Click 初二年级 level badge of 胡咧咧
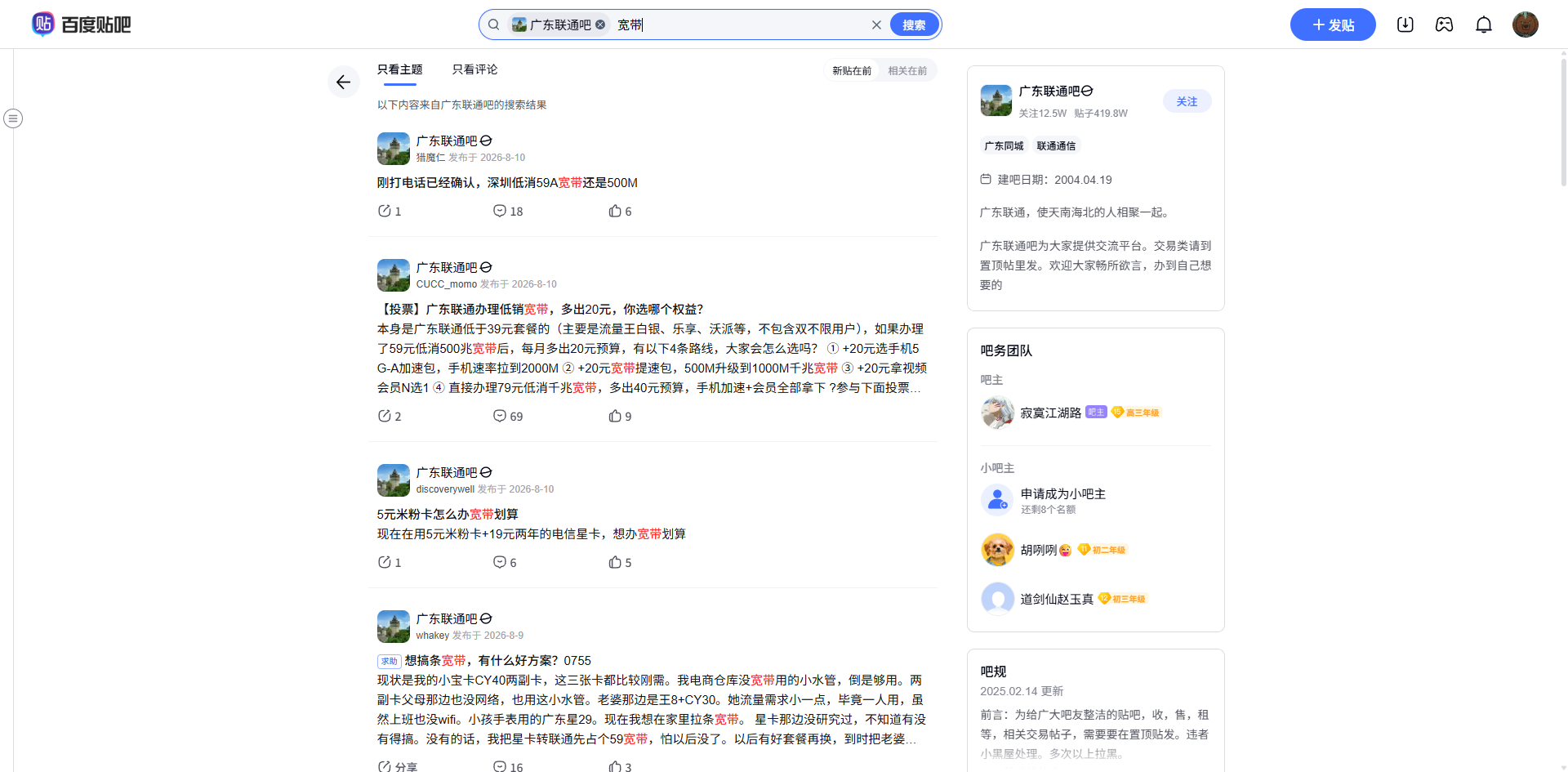 [x=1102, y=550]
